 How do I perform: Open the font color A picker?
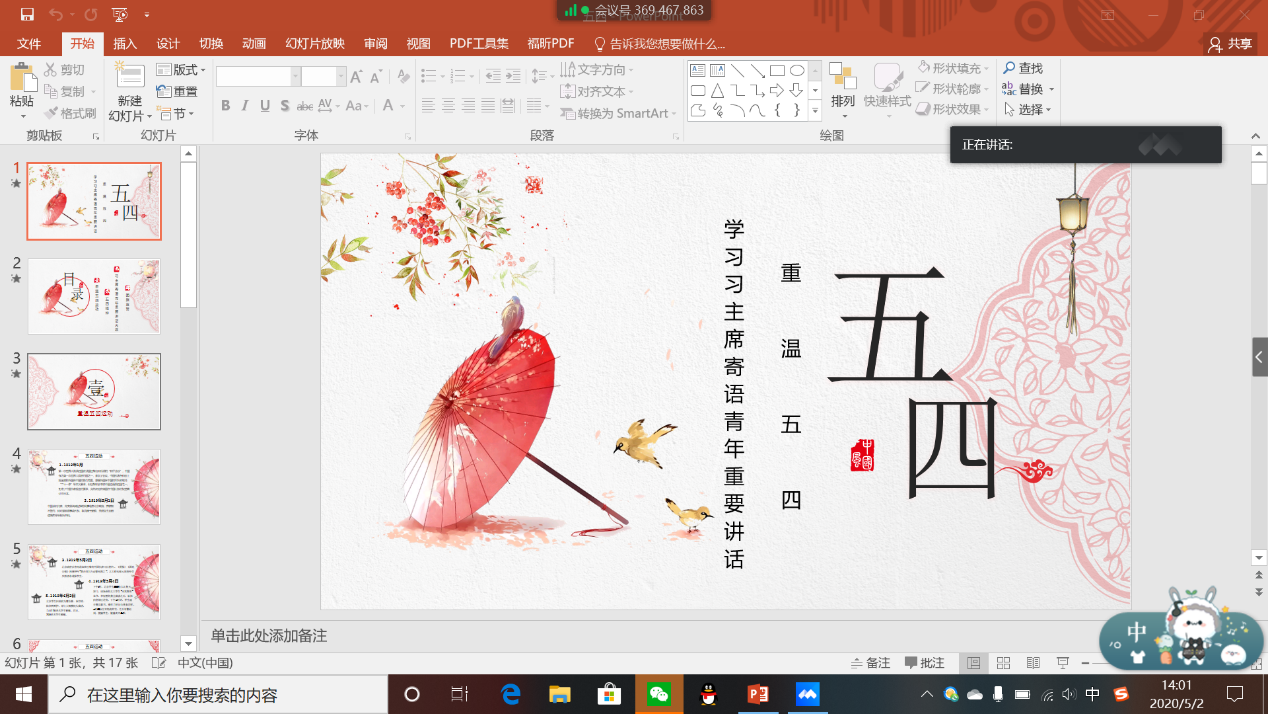[x=387, y=106]
